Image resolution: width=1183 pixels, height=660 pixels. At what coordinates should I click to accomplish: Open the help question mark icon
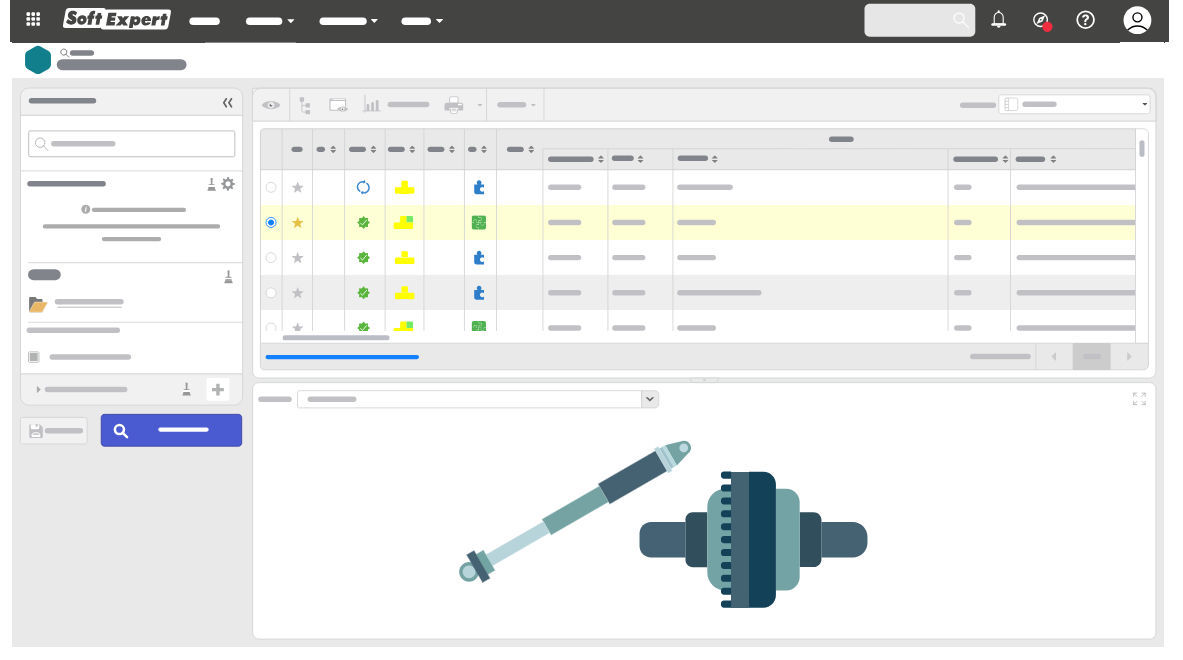[1086, 20]
